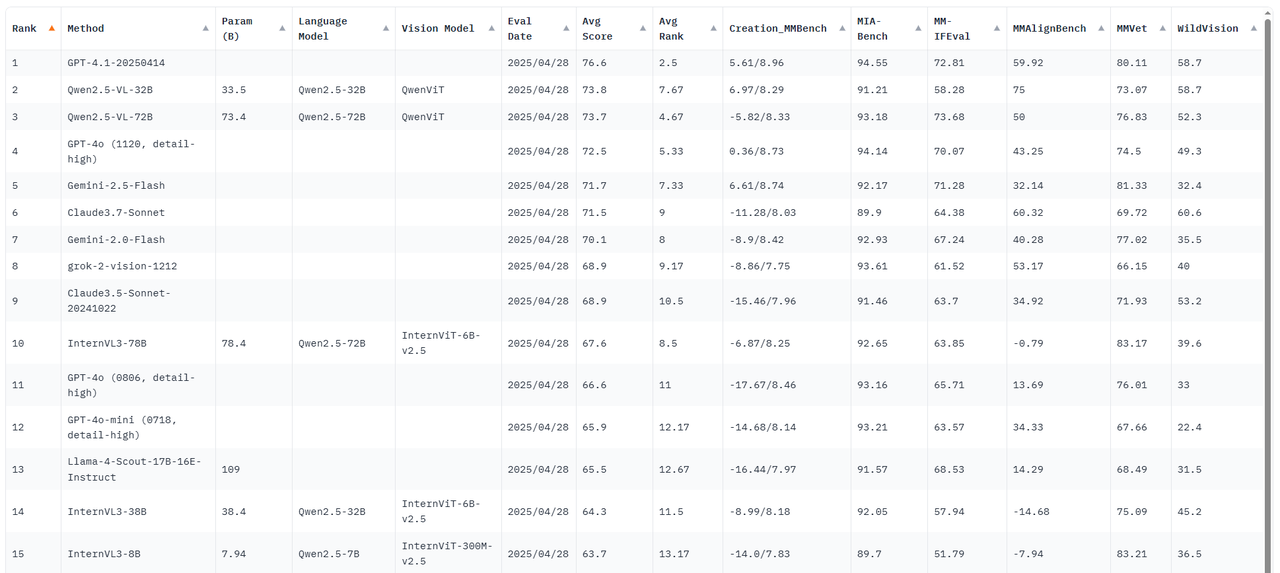Sort table by the Rank column arrow
Screen dimensions: 1280x573
52,28
